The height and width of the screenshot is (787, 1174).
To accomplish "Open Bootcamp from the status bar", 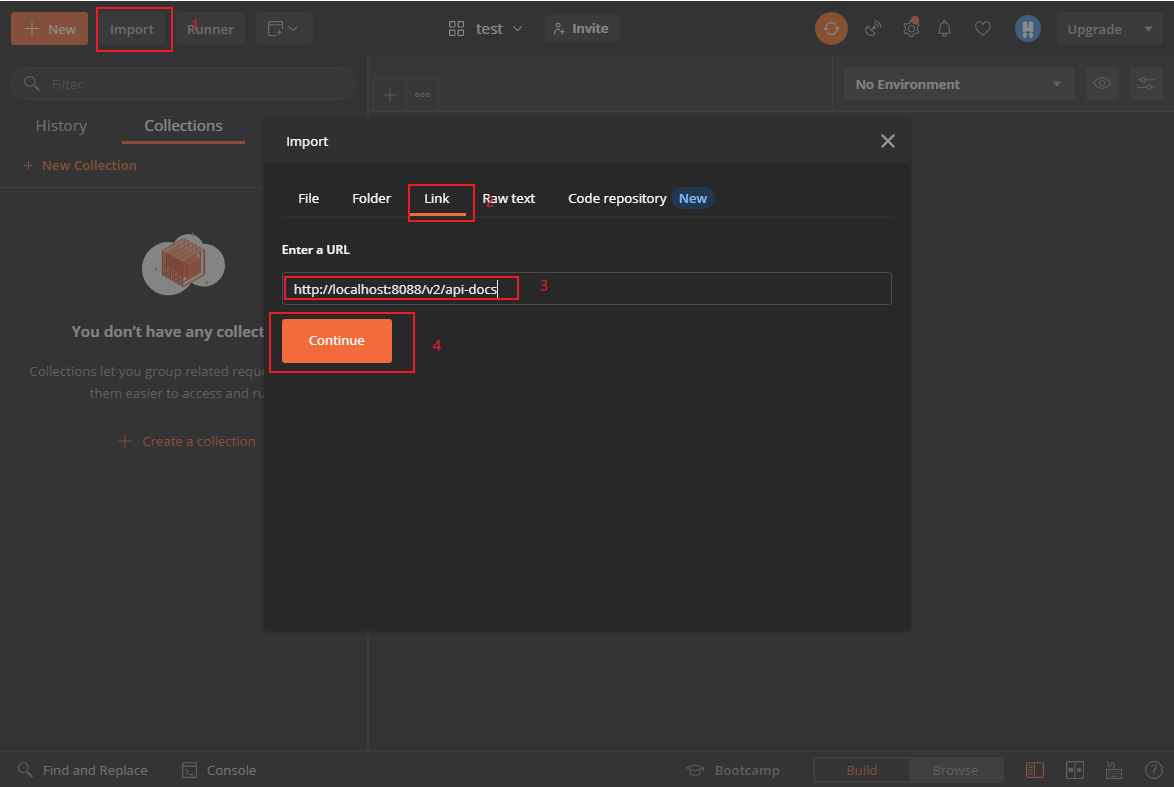I will [733, 771].
